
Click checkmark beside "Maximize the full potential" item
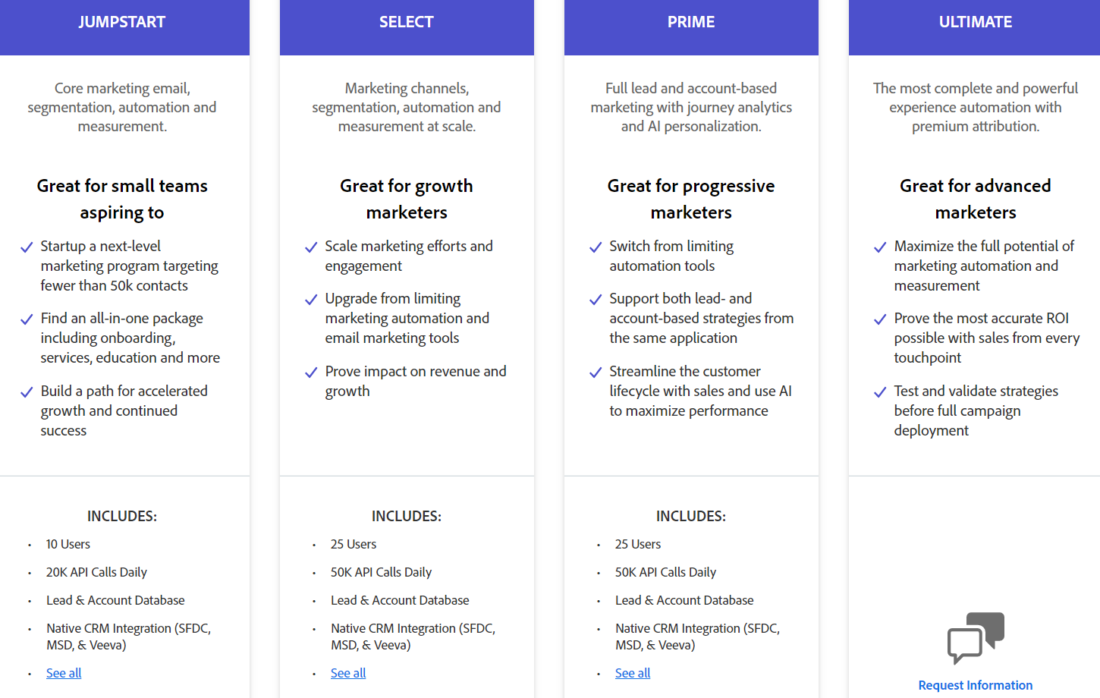(x=879, y=246)
